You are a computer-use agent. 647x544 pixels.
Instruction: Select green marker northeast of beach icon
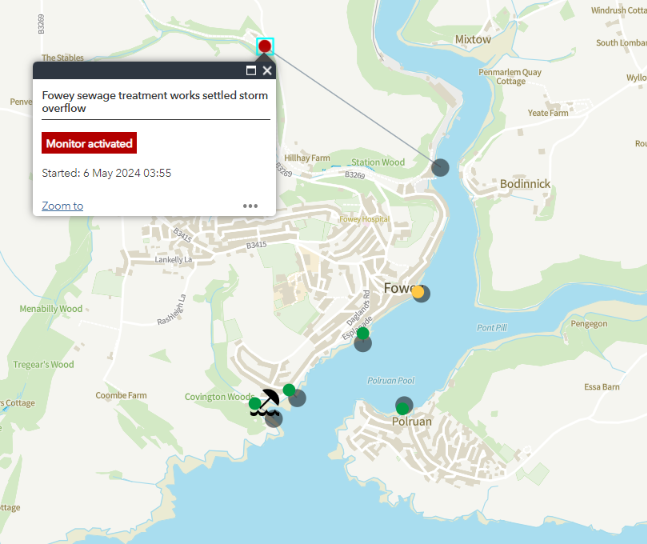289,390
